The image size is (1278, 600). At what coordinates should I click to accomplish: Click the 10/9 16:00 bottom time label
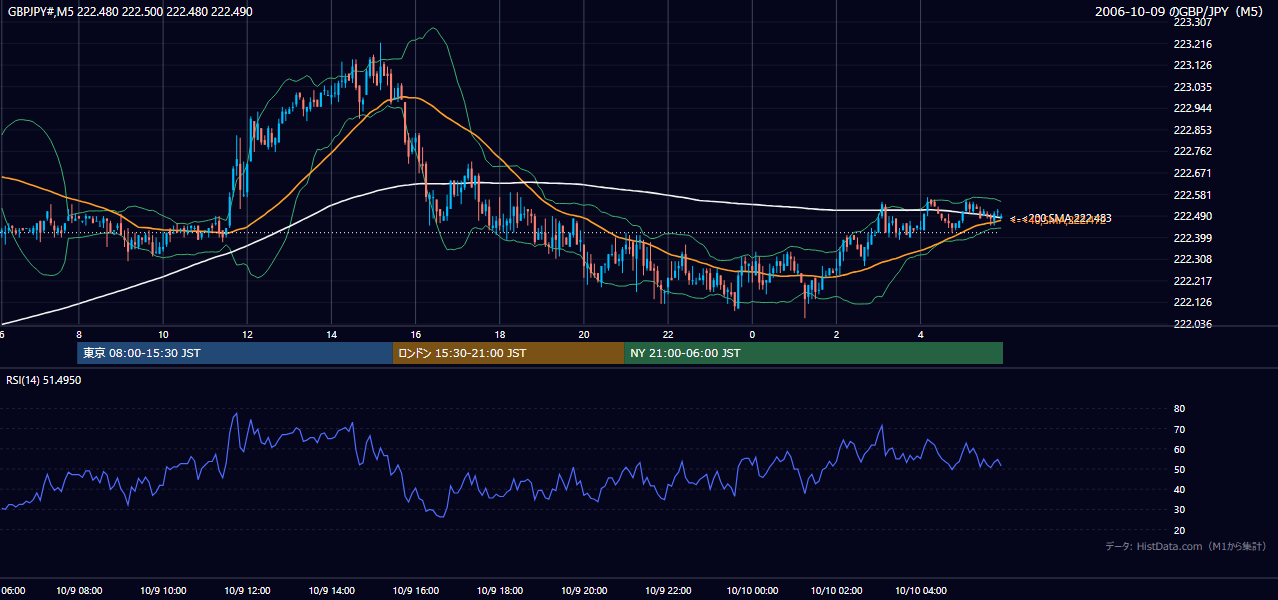click(415, 591)
